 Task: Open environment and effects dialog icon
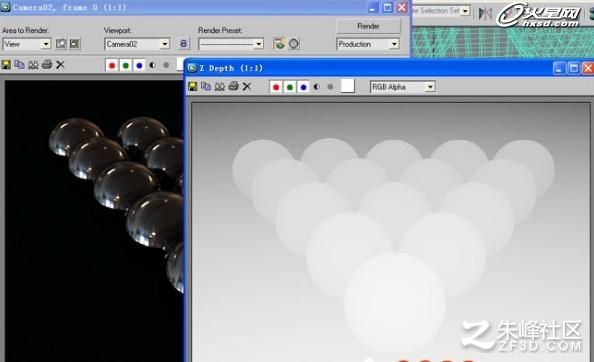click(x=294, y=44)
